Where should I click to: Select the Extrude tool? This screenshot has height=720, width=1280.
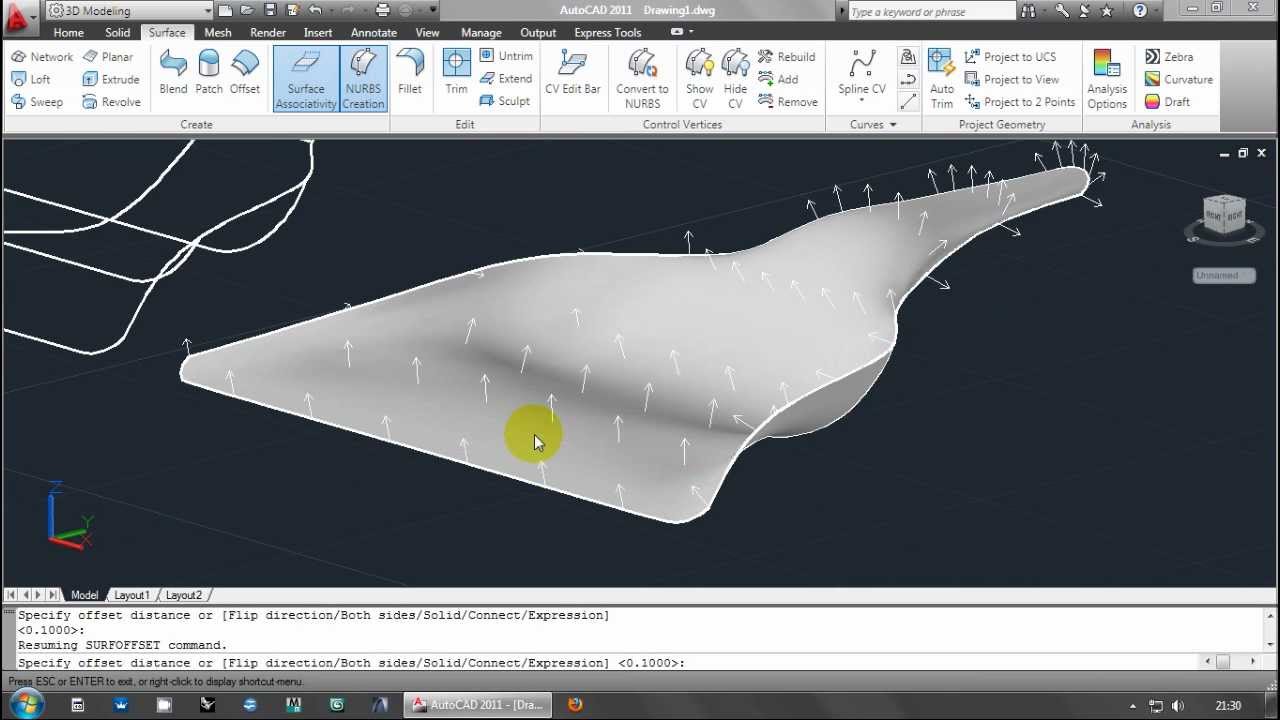(x=111, y=79)
